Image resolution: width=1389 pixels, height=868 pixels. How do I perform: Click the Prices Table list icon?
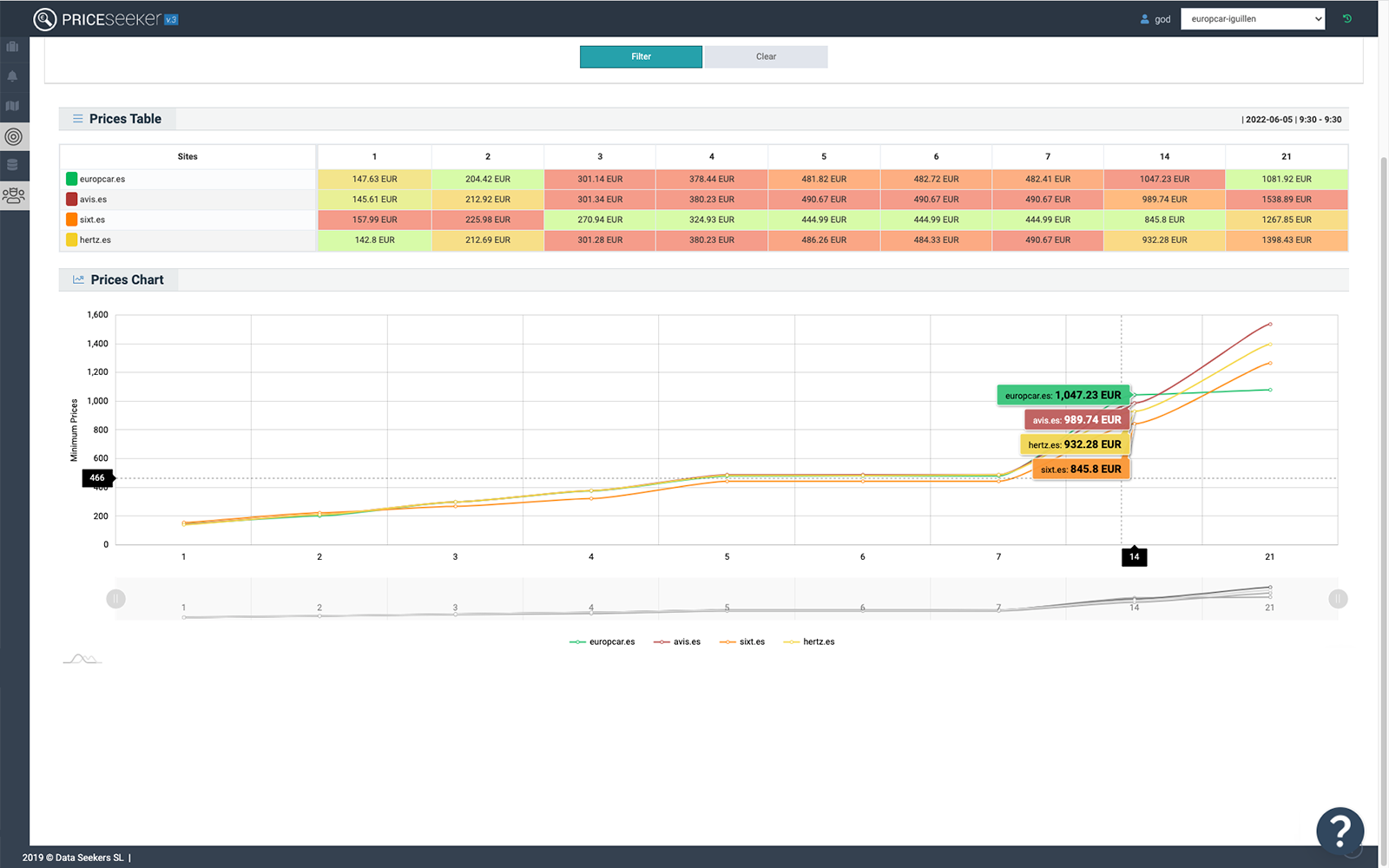pyautogui.click(x=78, y=119)
